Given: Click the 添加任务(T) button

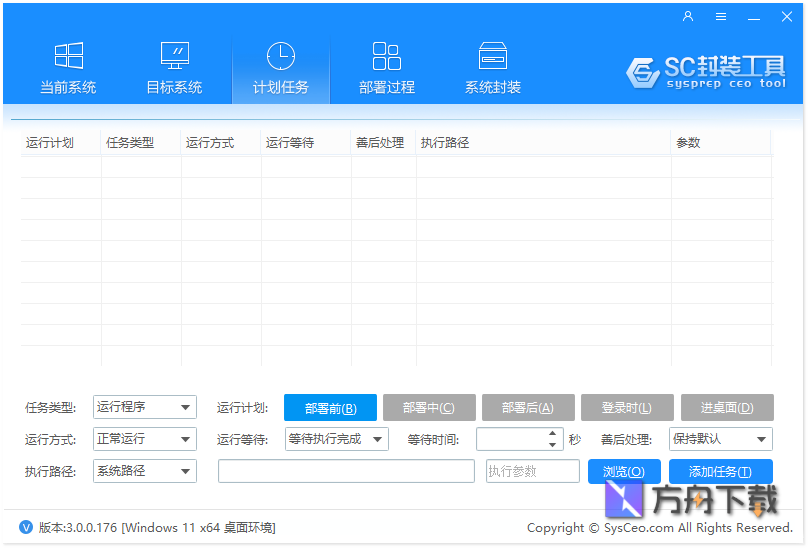Looking at the screenshot, I should (x=720, y=471).
